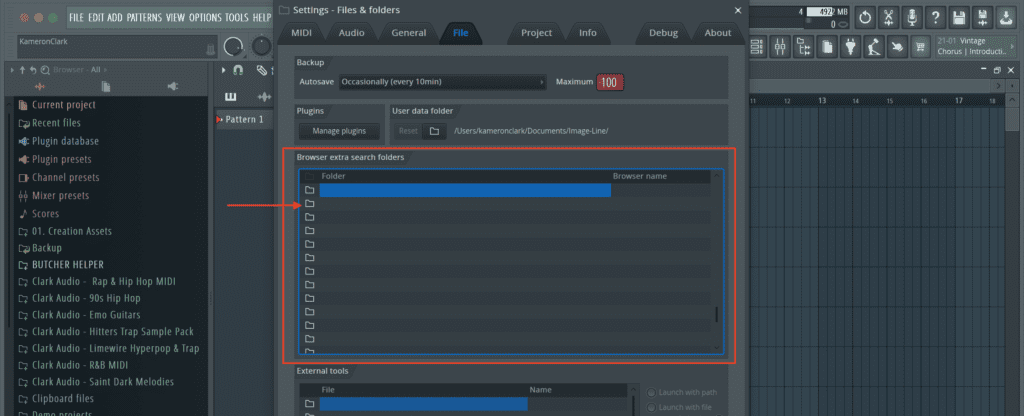Open the FILE menu
The height and width of the screenshot is (416, 1024).
(x=76, y=18)
